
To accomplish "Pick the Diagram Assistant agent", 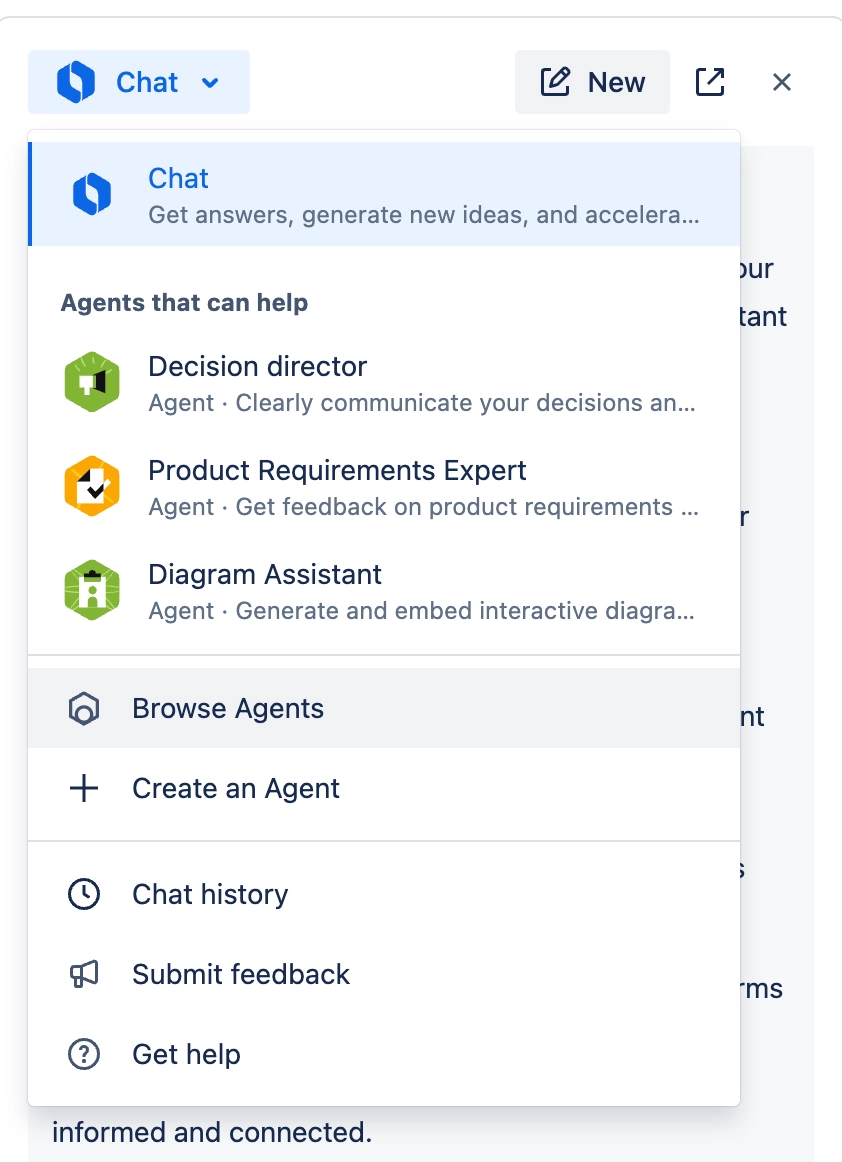I will pos(384,591).
